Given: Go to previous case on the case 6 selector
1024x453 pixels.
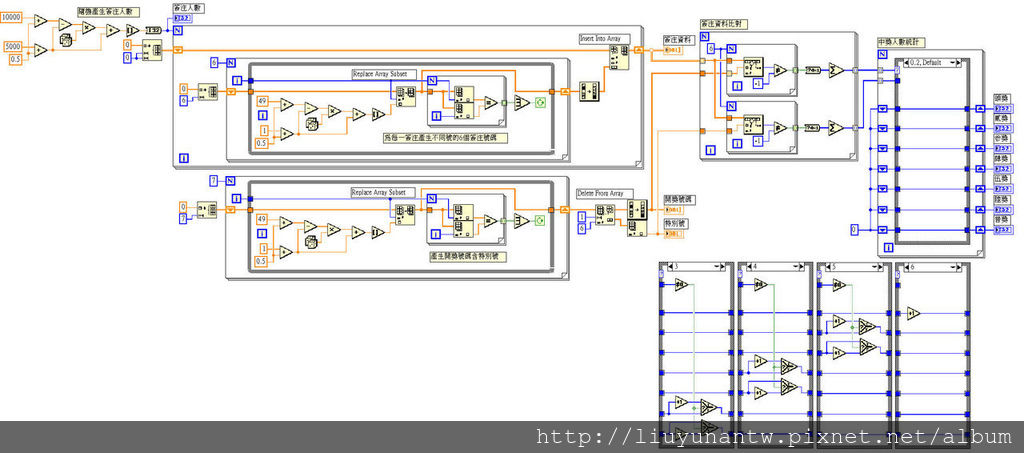Looking at the screenshot, I should tap(905, 266).
